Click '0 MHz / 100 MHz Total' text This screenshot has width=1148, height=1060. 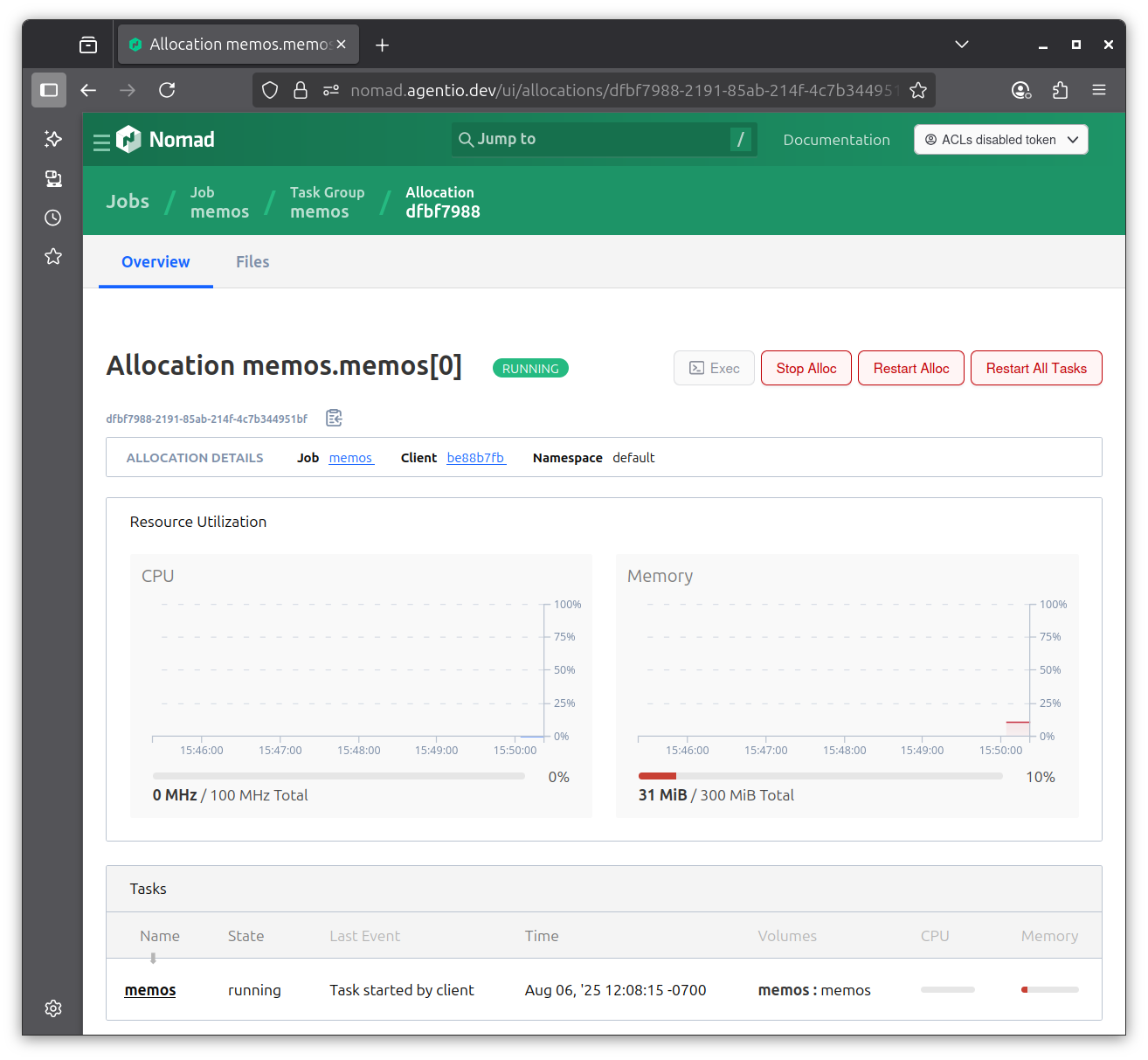point(230,795)
